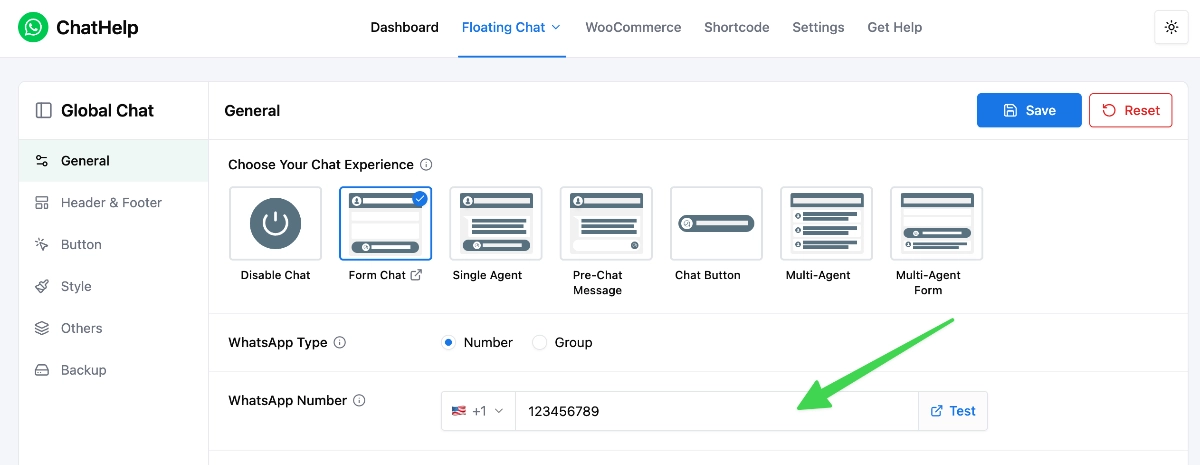Switch to the Button sidebar tab

(x=114, y=245)
